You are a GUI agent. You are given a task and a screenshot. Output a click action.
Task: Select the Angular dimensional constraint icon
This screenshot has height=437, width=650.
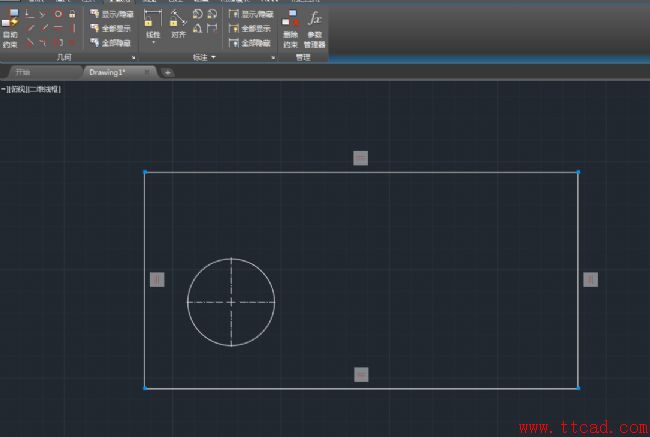click(x=198, y=28)
